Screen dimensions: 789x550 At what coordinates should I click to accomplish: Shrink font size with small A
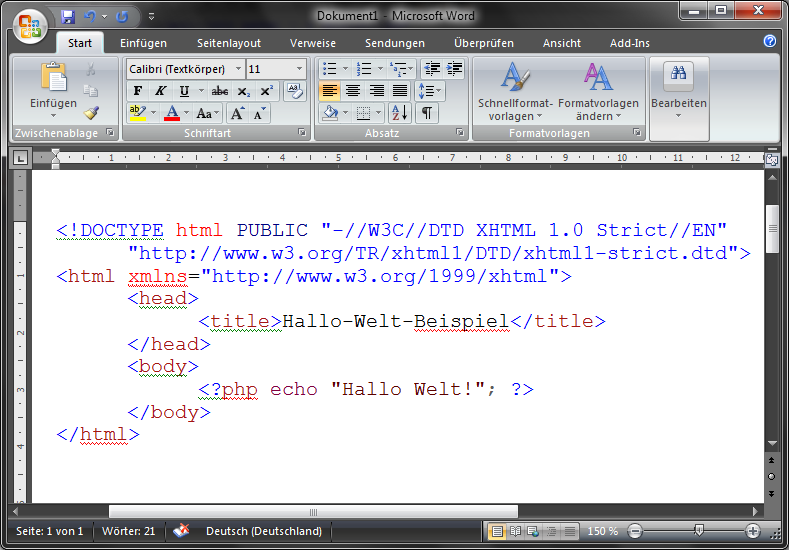click(260, 113)
